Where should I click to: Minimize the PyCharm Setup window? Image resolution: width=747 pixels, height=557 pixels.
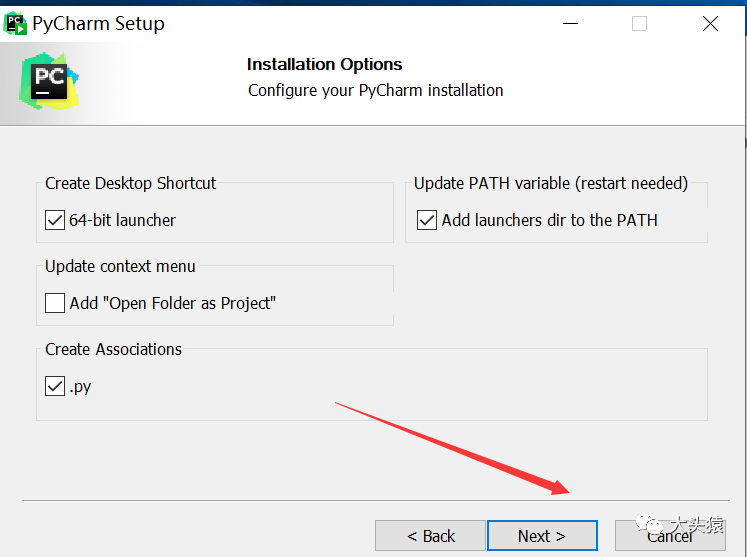(570, 23)
